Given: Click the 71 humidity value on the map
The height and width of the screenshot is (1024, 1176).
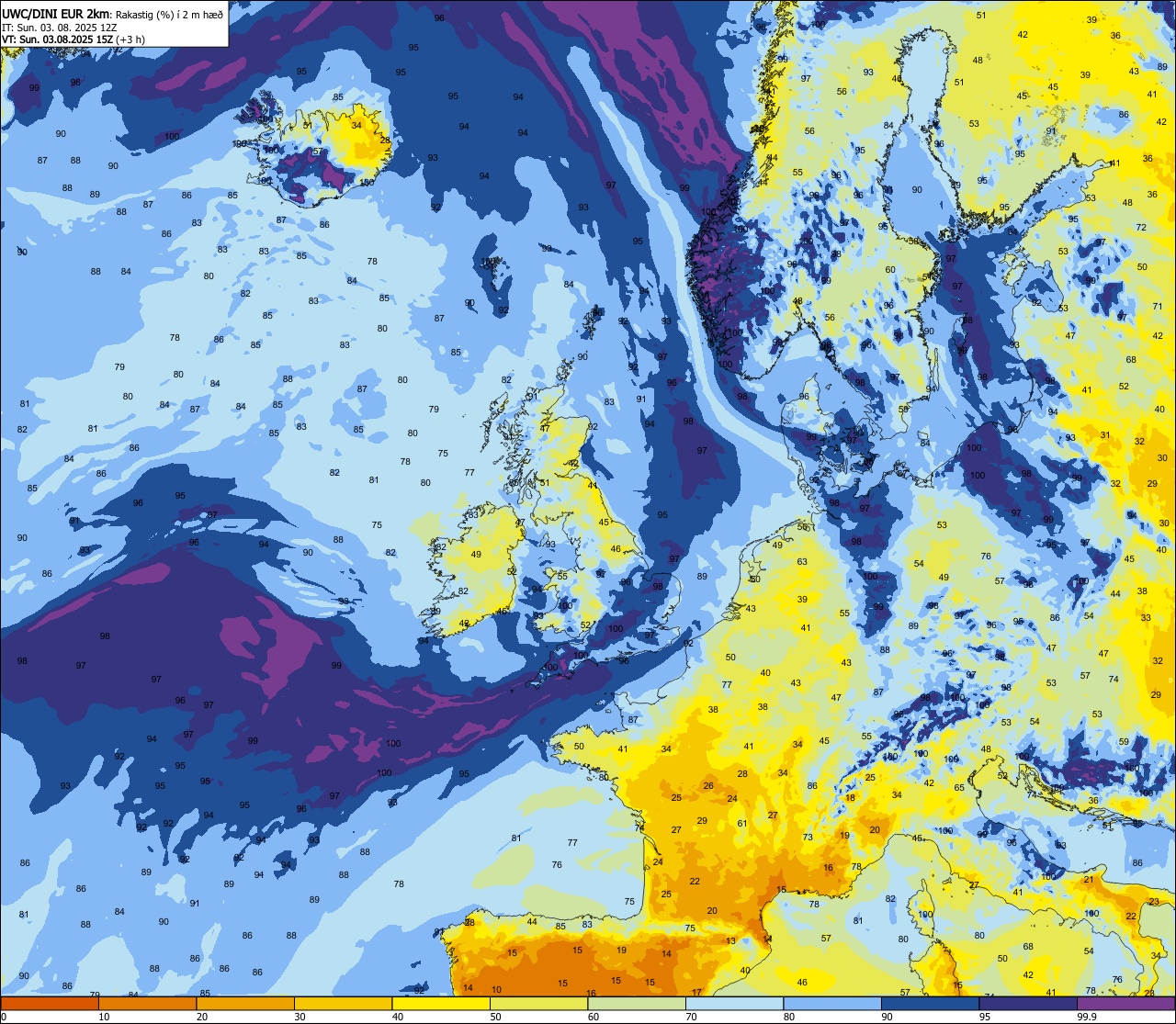Looking at the screenshot, I should coord(1158,306).
